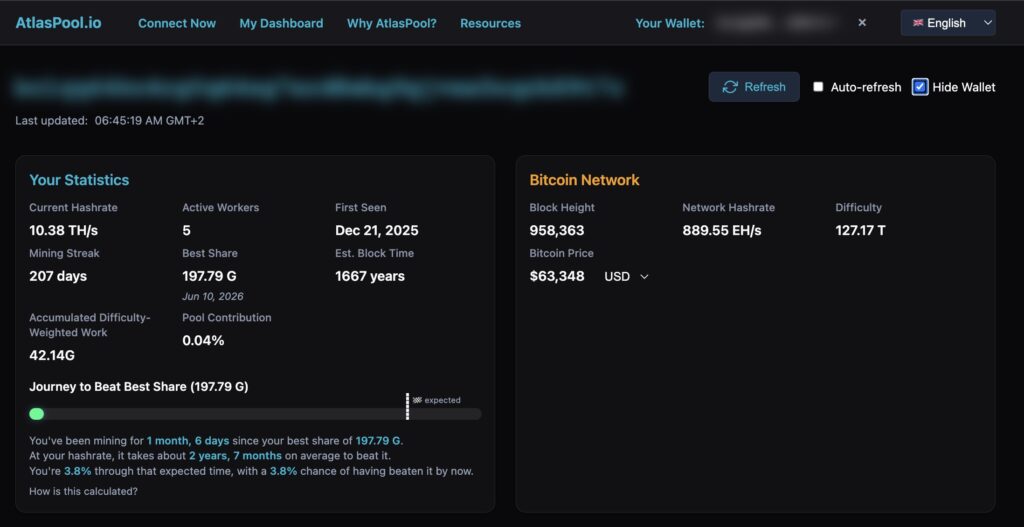Click the highlighted 1 month, 6 days text

click(187, 441)
